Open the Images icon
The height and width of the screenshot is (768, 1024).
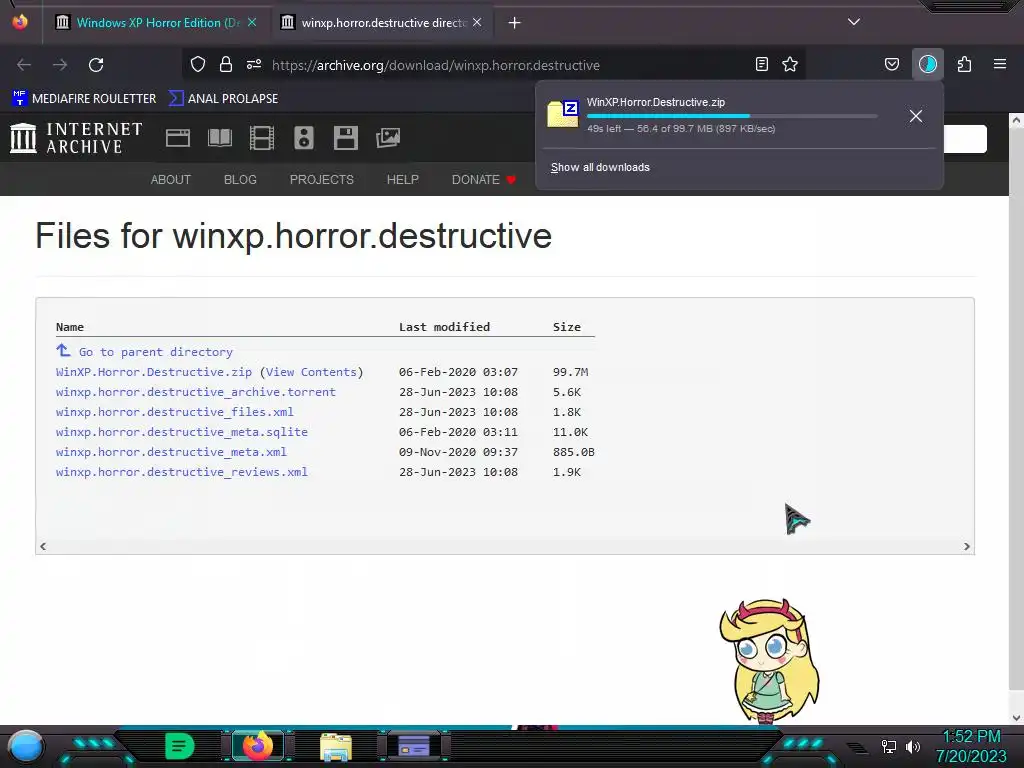pos(388,138)
